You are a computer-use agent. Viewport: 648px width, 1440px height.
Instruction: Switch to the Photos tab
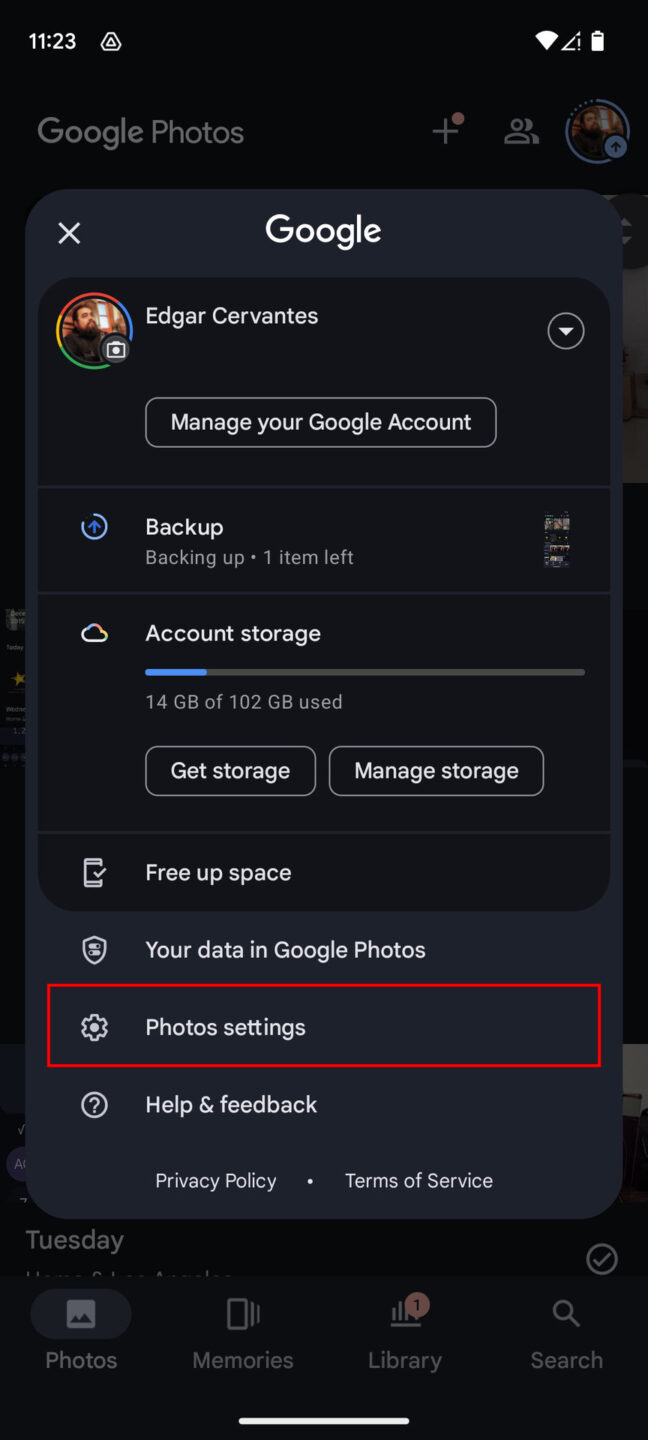(80, 1313)
